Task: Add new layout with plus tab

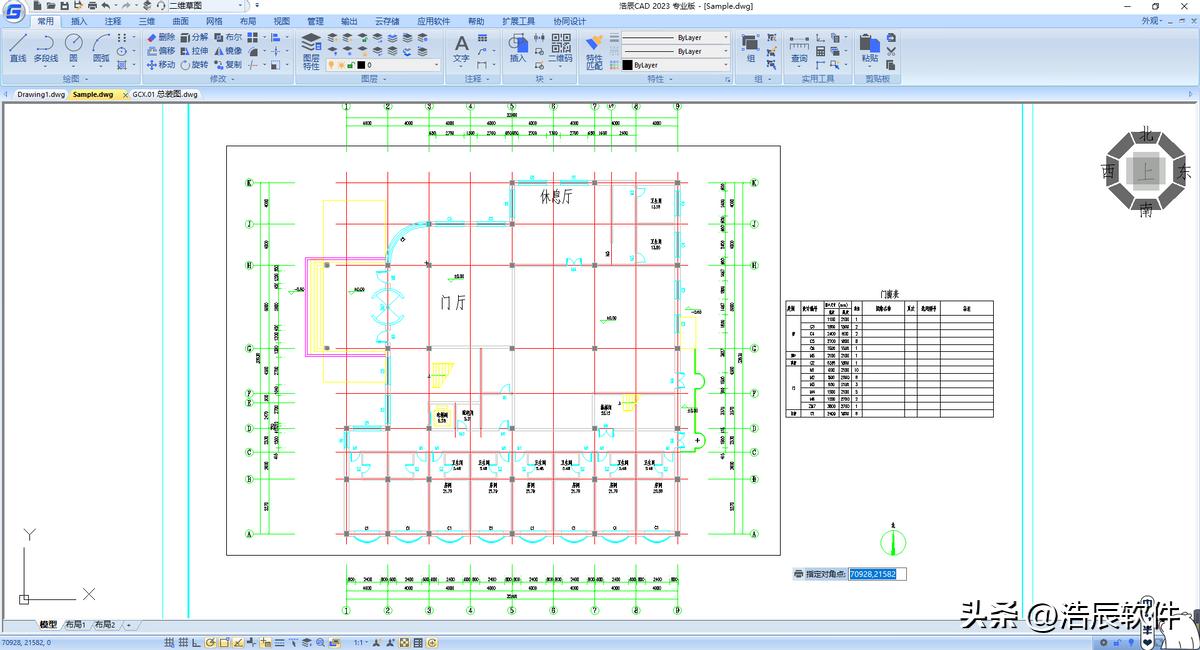Action: click(128, 625)
